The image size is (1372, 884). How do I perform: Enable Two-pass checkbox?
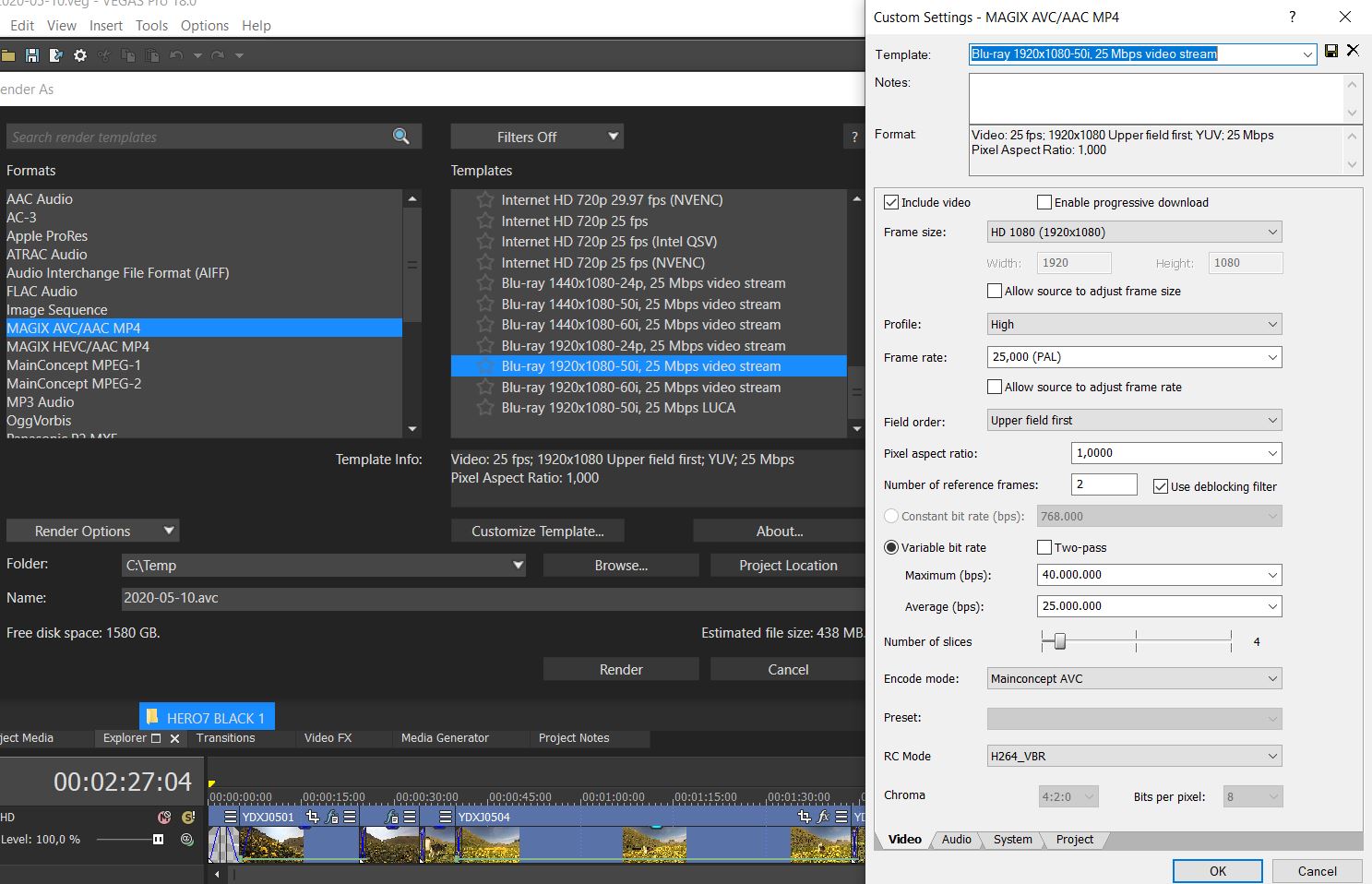point(1044,547)
